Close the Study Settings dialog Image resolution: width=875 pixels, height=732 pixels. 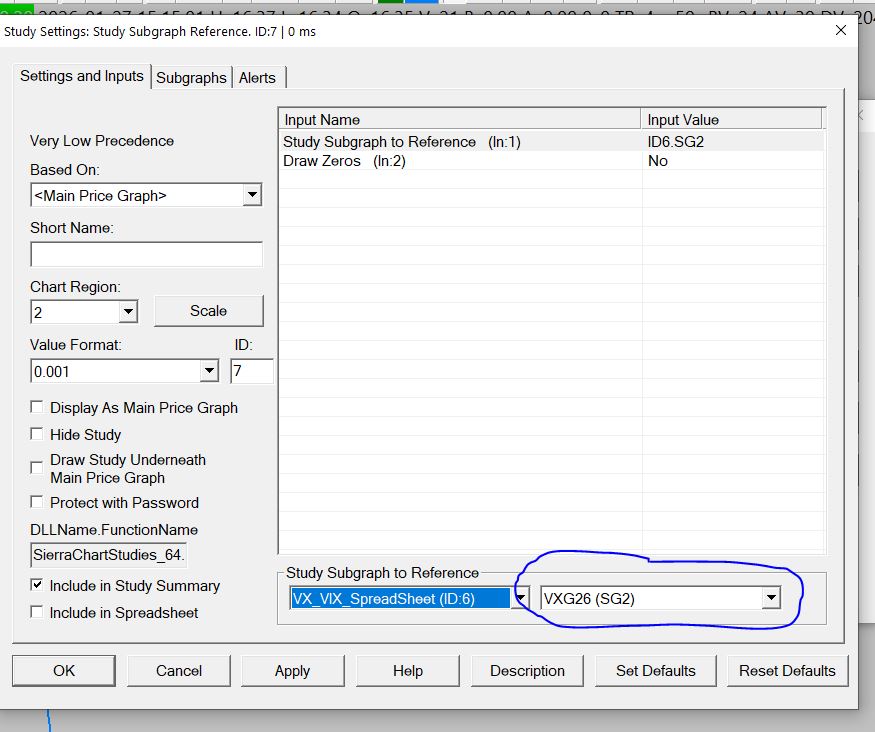[841, 30]
